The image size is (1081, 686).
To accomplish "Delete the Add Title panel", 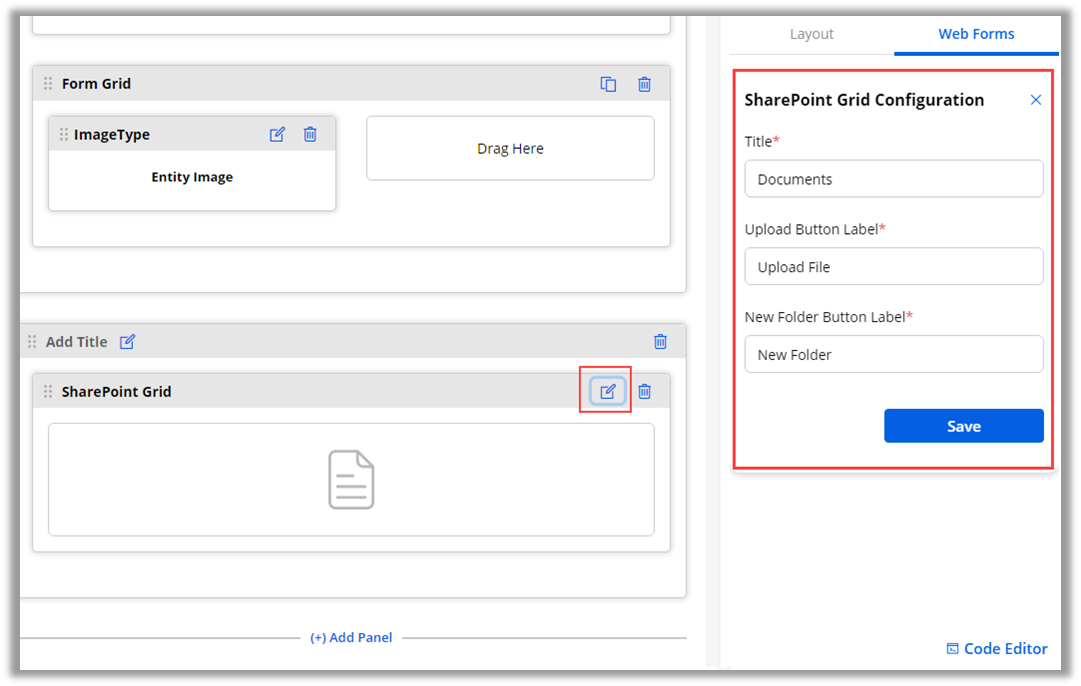I will 660,342.
